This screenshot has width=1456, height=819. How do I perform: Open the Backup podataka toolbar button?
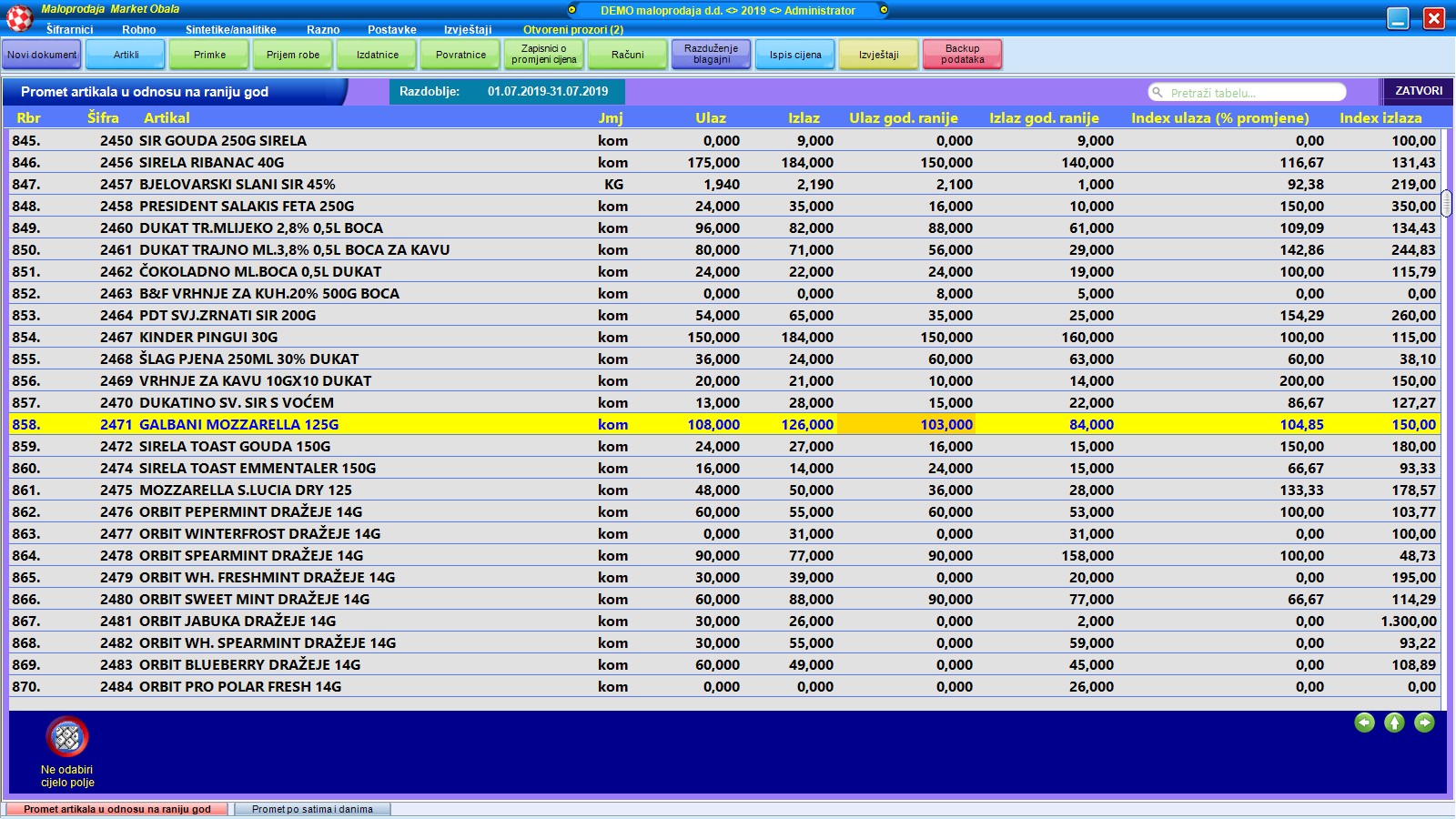(962, 55)
